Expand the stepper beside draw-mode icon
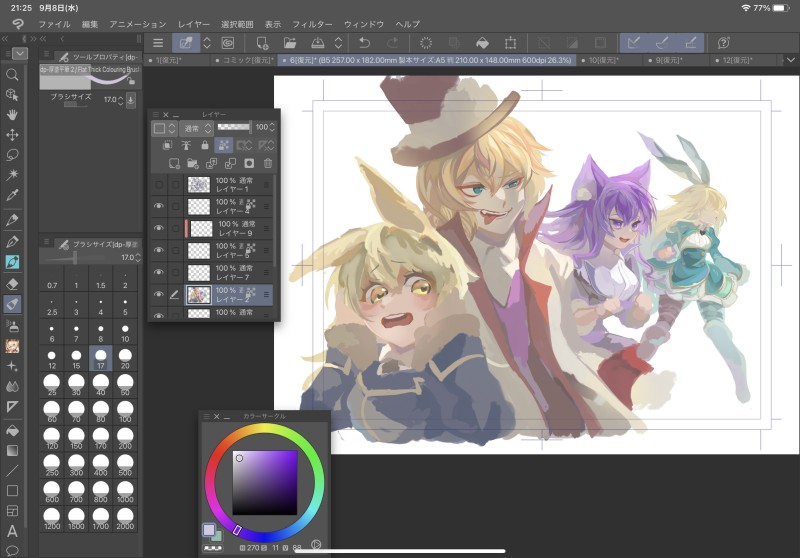Viewport: 800px width, 558px height. coord(207,43)
